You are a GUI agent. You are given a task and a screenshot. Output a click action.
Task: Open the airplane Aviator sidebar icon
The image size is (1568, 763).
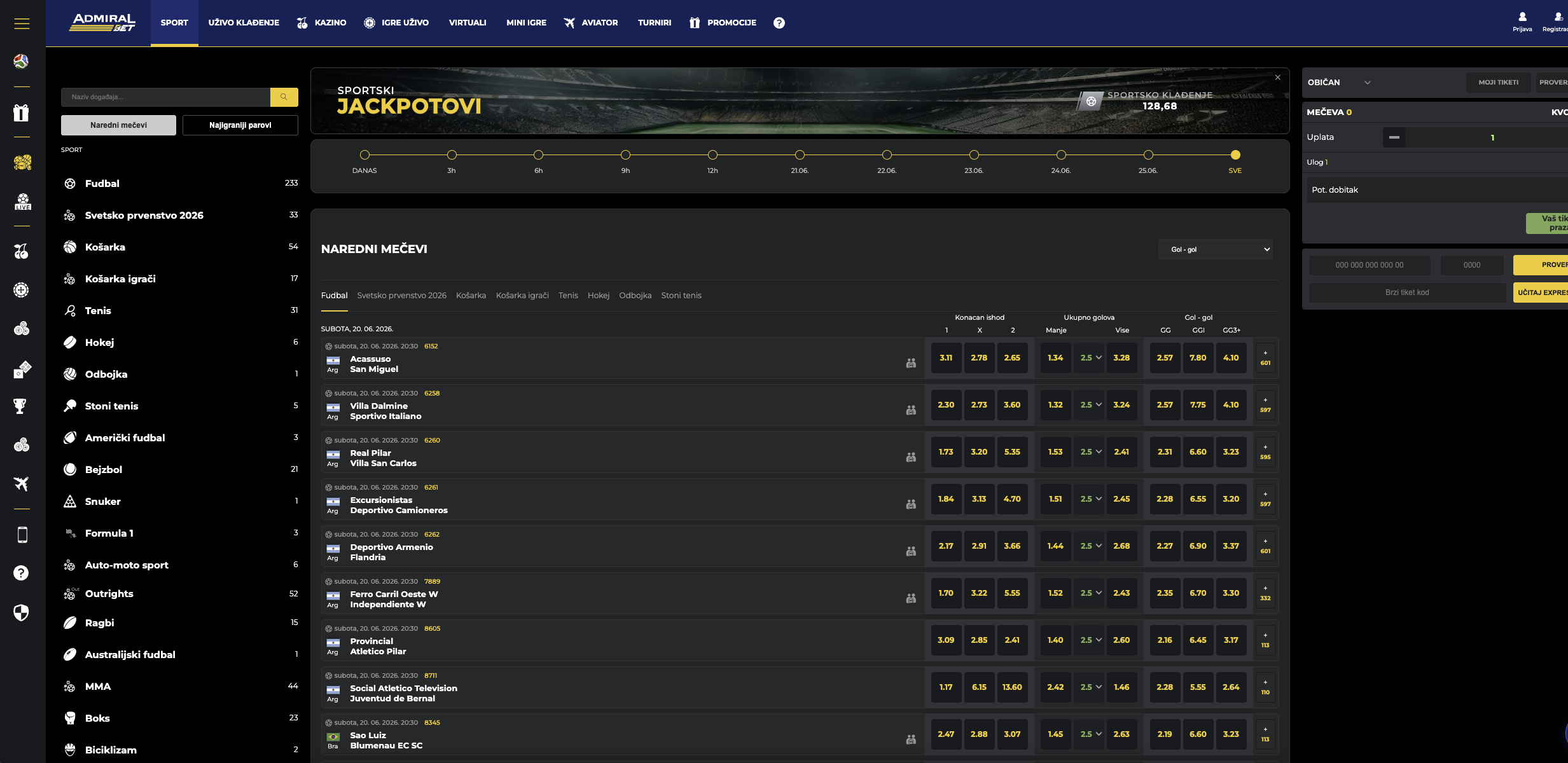pos(22,484)
